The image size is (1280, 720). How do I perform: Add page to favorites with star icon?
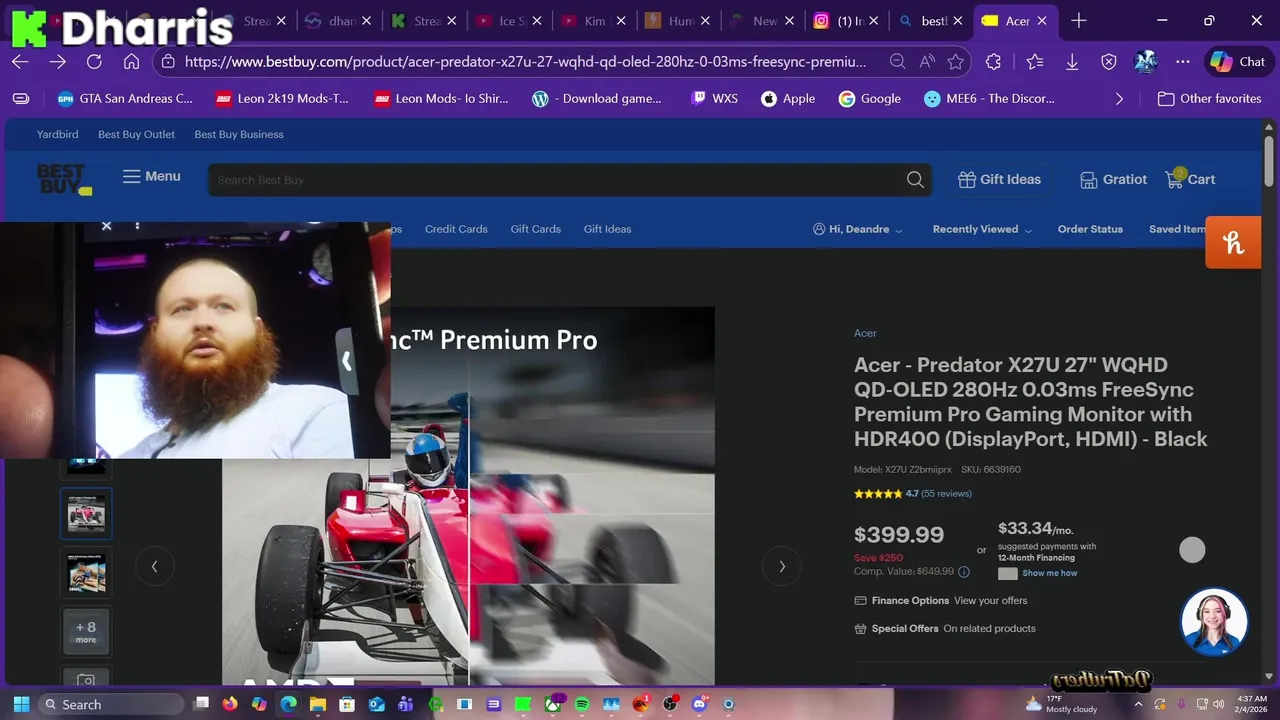click(956, 62)
